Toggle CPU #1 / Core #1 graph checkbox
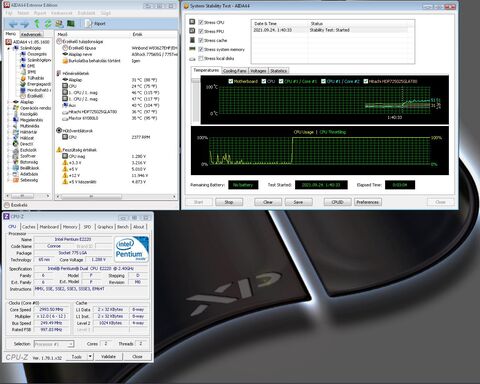This screenshot has height=384, width=480. point(281,81)
